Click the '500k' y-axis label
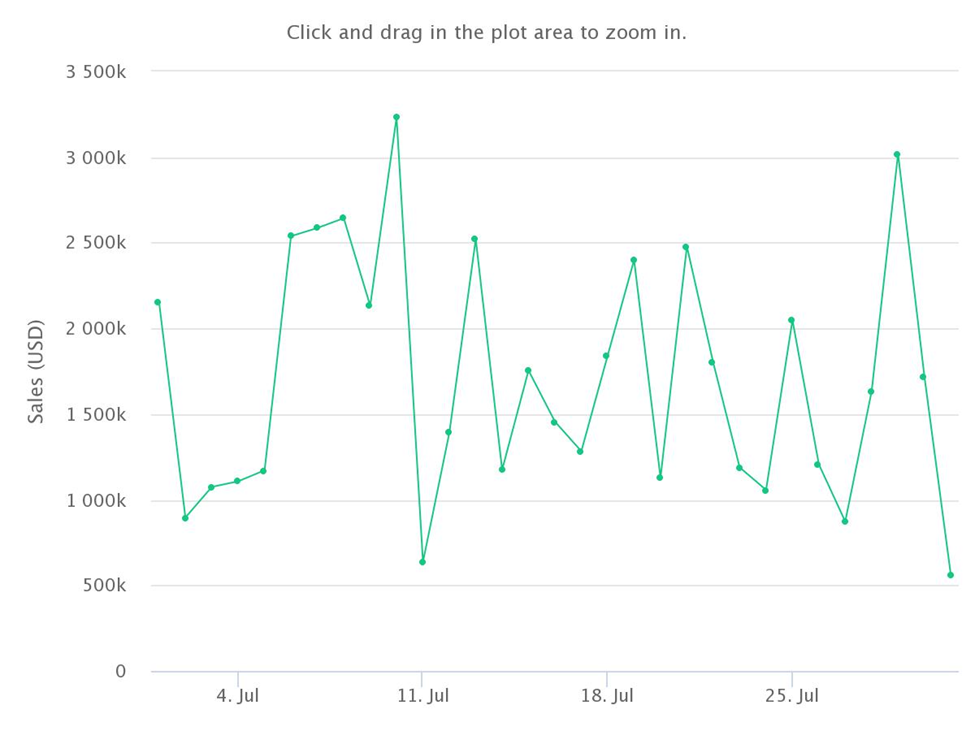The height and width of the screenshot is (731, 975). coord(104,585)
